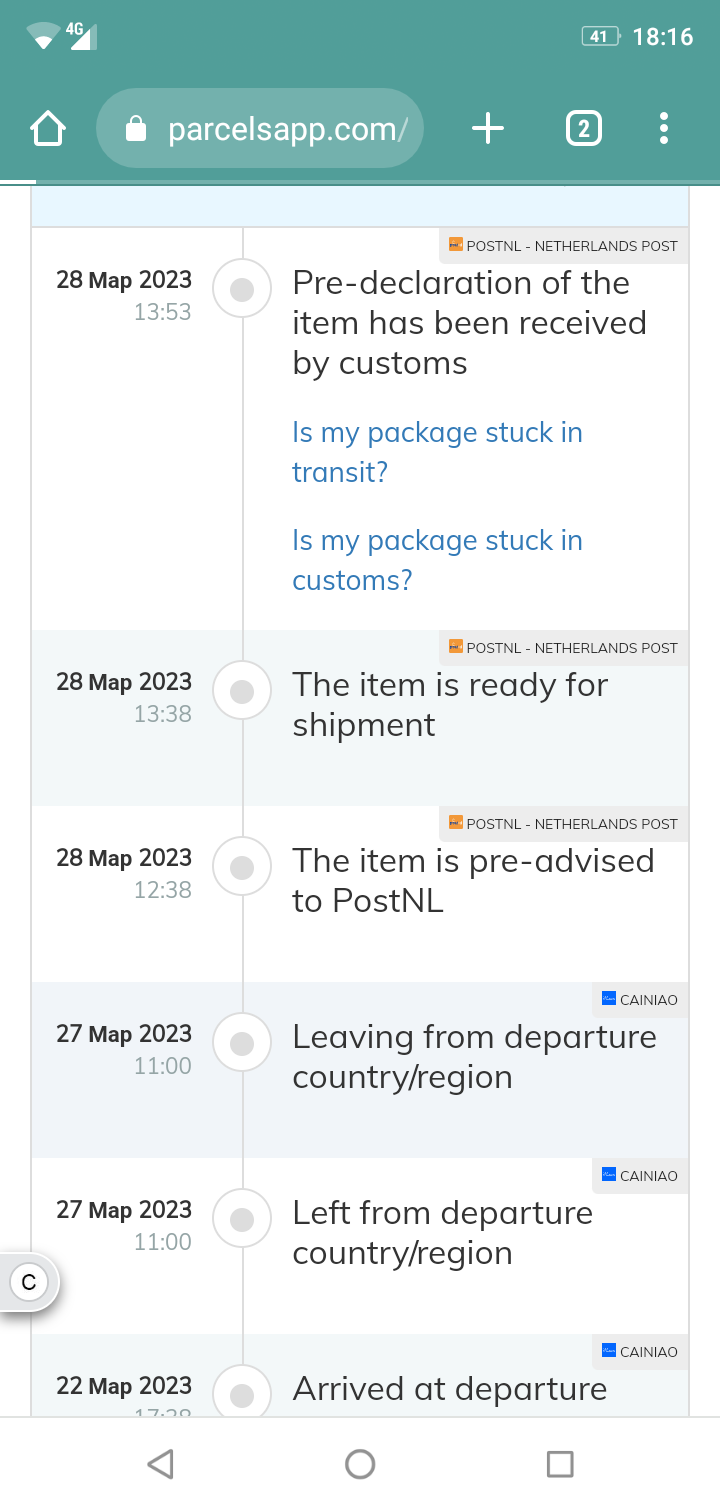This screenshot has height=1512, width=720.
Task: Open "Is my package stuck in customs?" link
Action: (437, 560)
